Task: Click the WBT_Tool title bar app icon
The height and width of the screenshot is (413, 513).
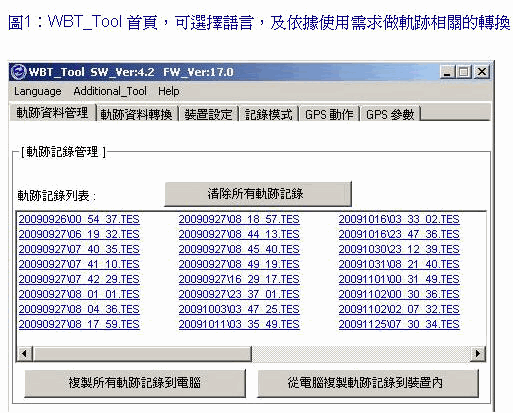Action: 18,72
